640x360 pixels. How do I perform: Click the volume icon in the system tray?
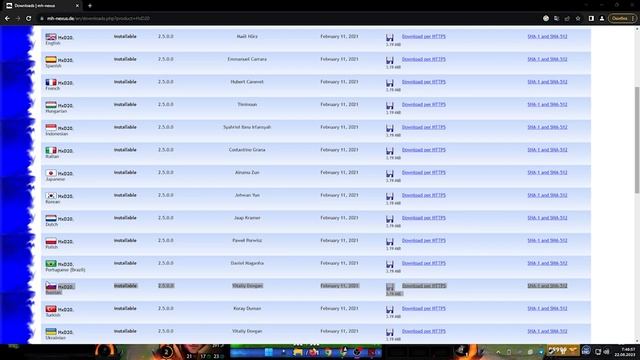click(x=607, y=352)
